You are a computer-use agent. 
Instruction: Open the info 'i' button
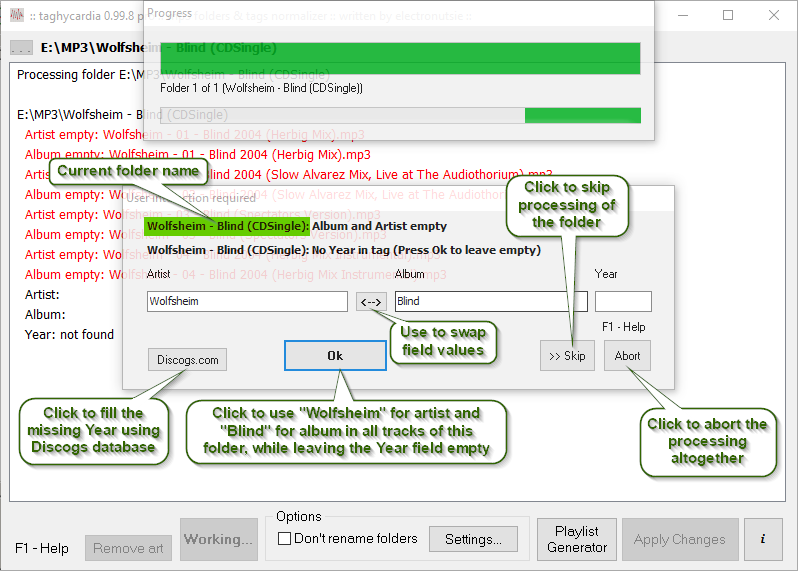coord(763,540)
